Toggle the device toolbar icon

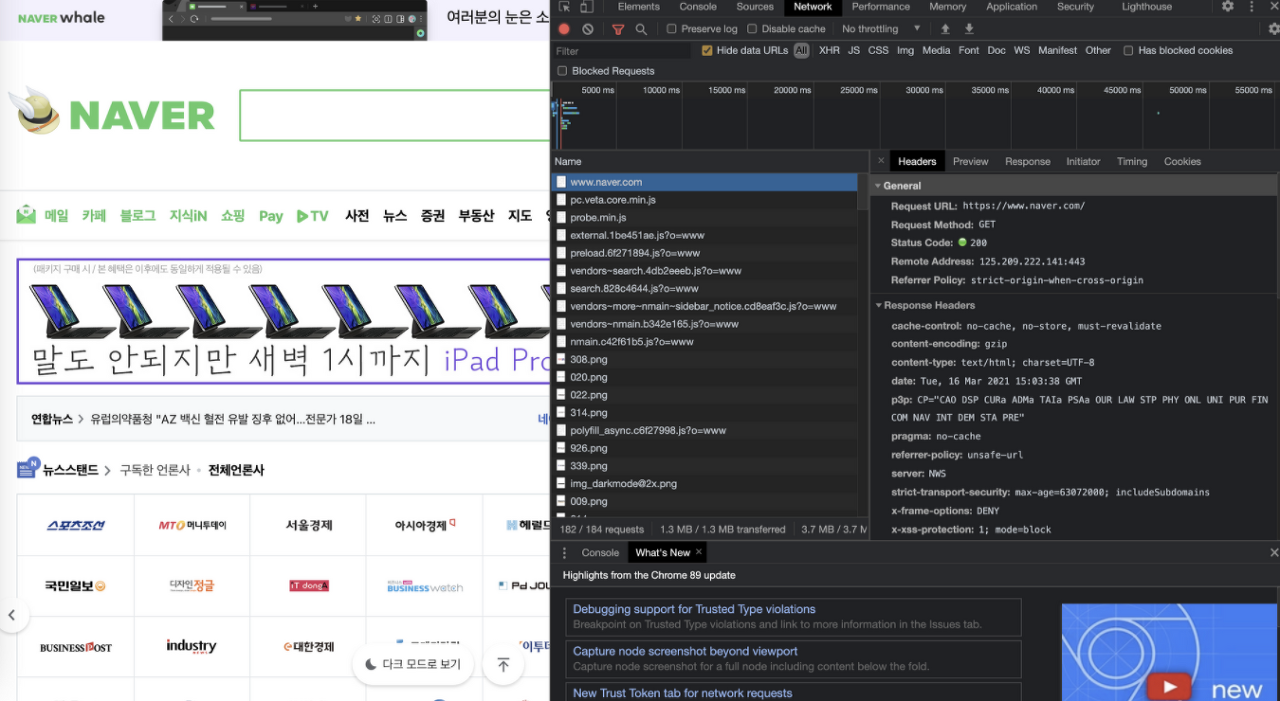pos(587,7)
